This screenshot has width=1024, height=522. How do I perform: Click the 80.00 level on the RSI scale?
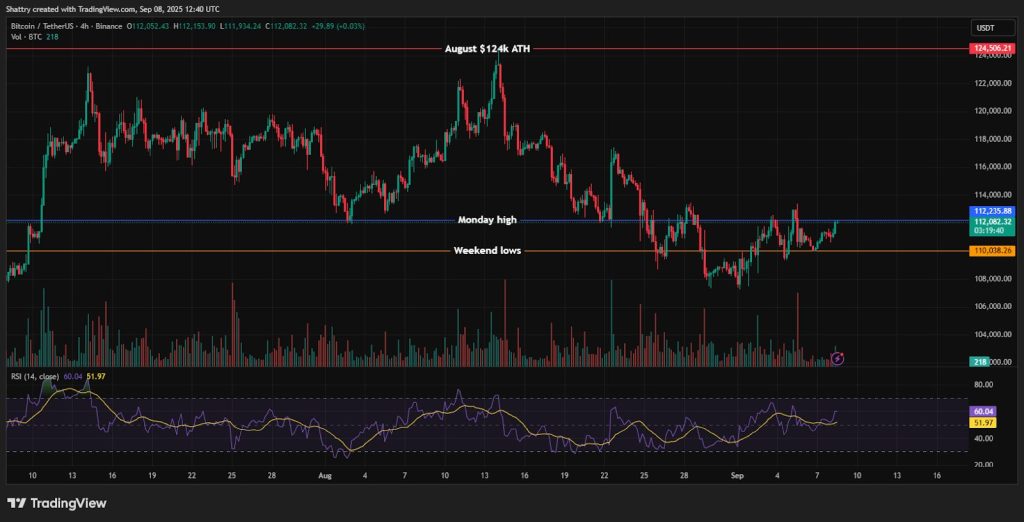(982, 384)
